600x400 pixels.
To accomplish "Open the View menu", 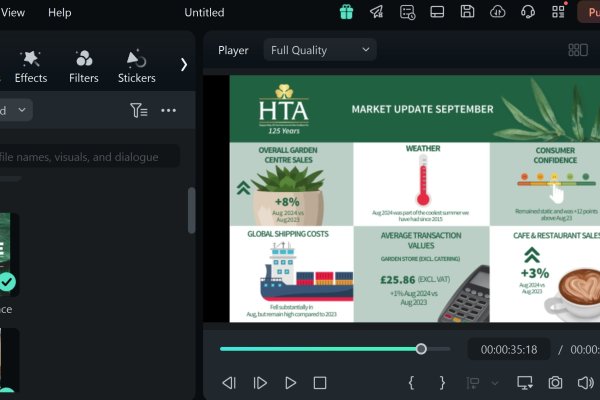I will [x=13, y=13].
